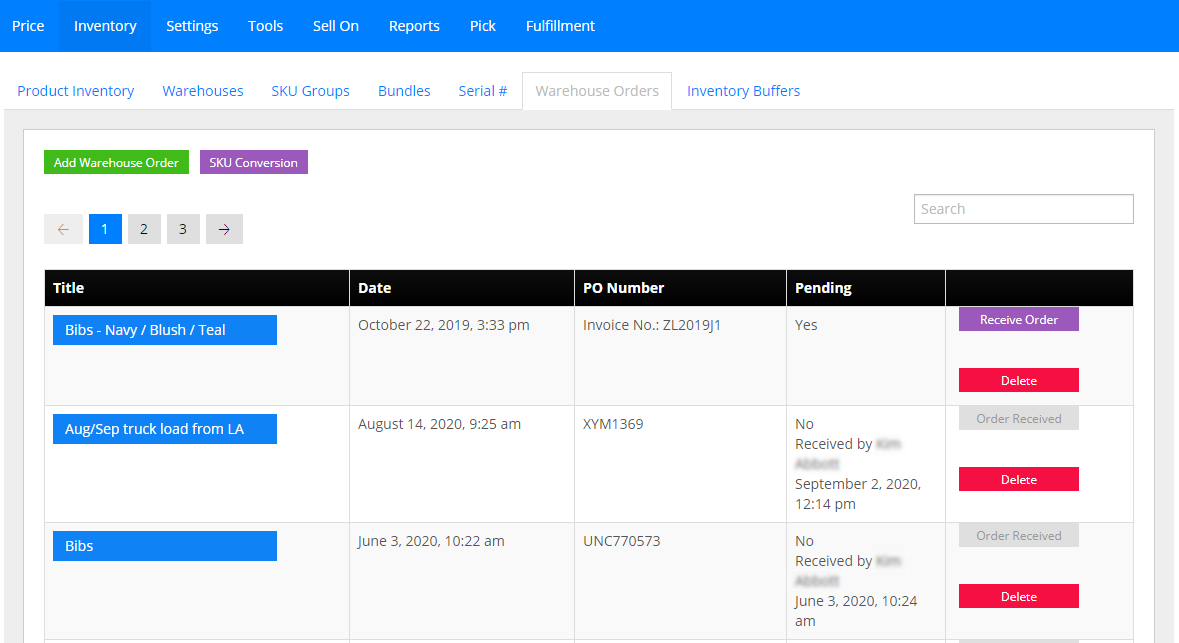The height and width of the screenshot is (643, 1179).
Task: Click the Pending value Yes
Action: tap(806, 325)
